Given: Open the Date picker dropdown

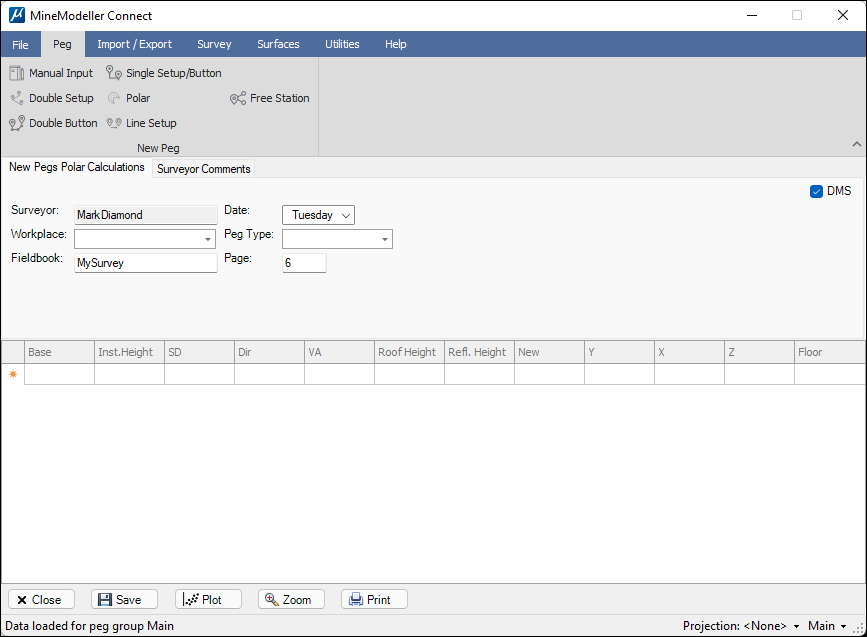Looking at the screenshot, I should [346, 215].
